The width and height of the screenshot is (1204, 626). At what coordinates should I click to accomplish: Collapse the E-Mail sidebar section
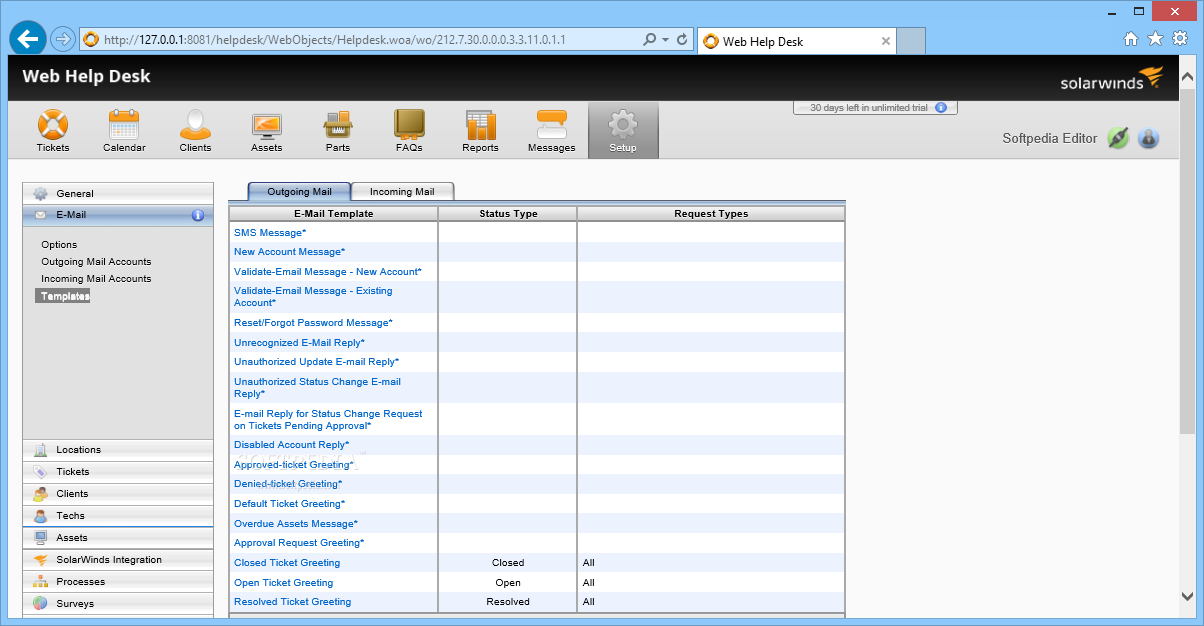[x=118, y=215]
